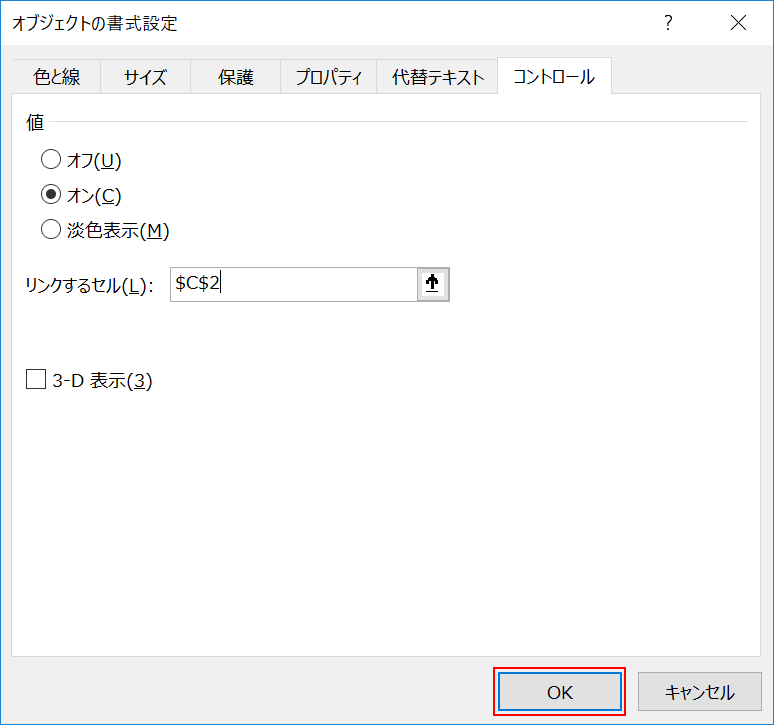This screenshot has height=725, width=774.
Task: Close the オブジェクトの書式設定 dialog
Action: (738, 23)
